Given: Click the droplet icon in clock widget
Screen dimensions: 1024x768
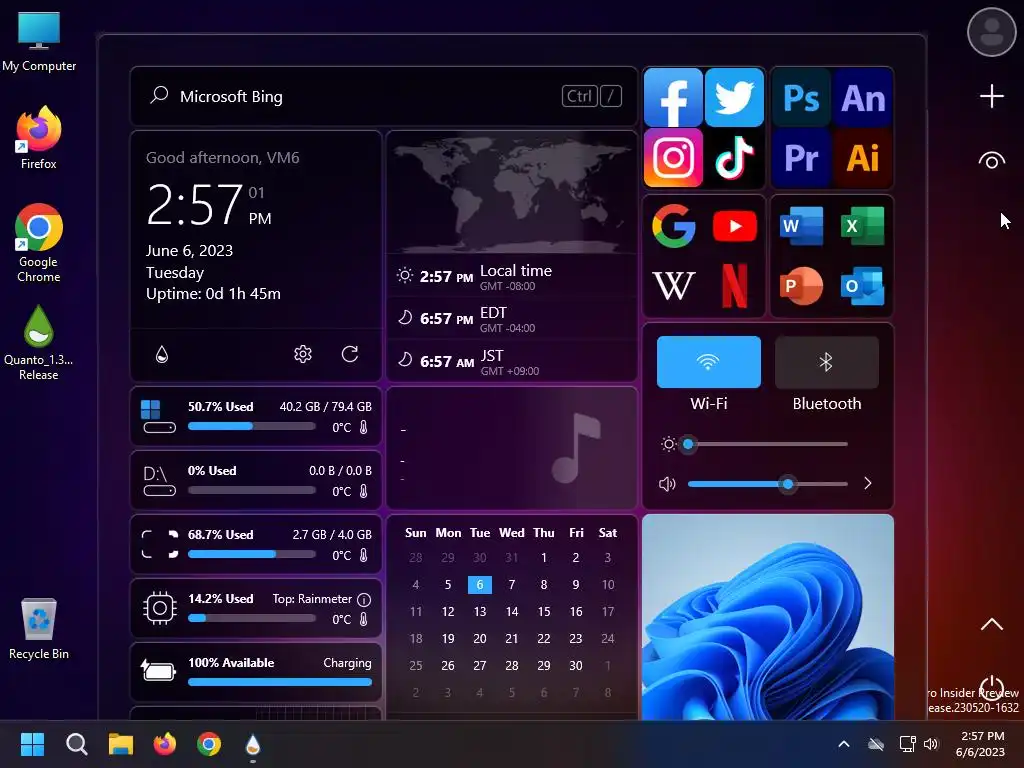Looking at the screenshot, I should [x=162, y=354].
